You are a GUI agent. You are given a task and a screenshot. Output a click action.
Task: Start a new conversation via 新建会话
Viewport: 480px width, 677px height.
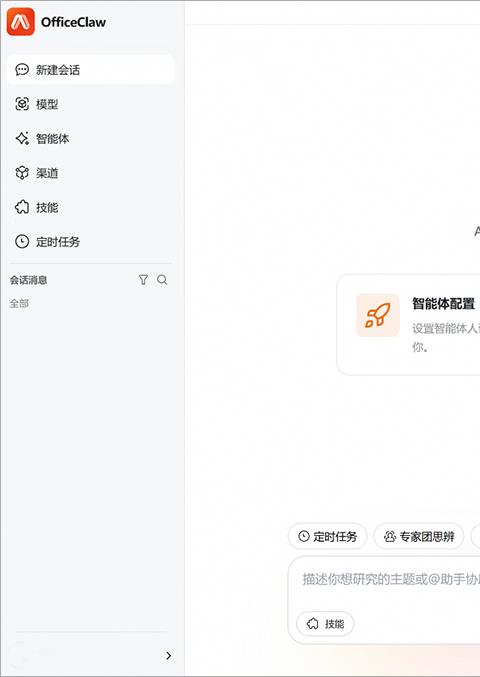90,70
